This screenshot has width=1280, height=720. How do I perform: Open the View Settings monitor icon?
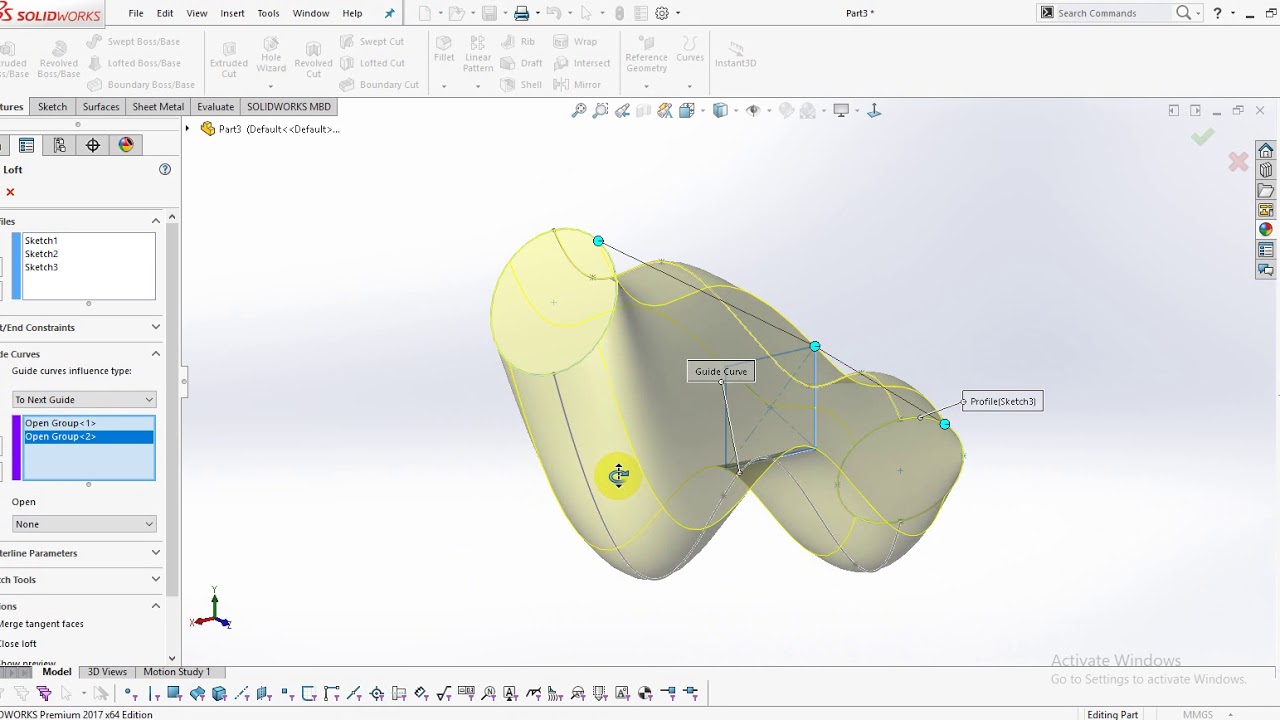pyautogui.click(x=841, y=111)
